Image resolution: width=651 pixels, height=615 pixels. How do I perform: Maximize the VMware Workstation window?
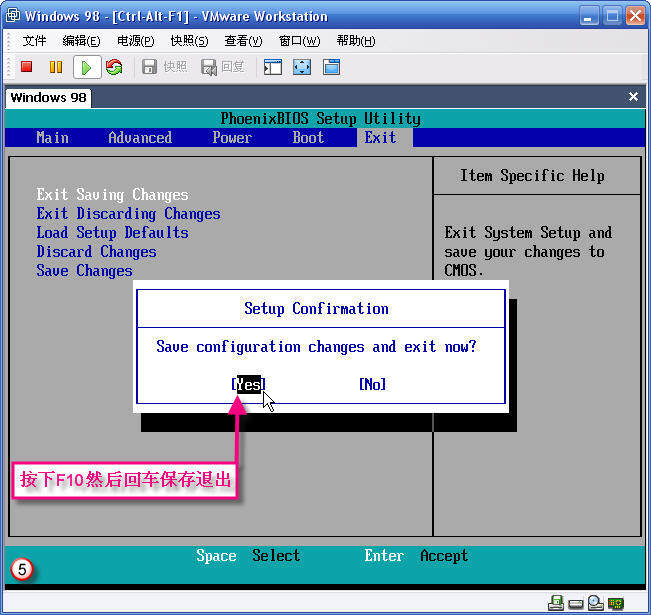(x=612, y=16)
